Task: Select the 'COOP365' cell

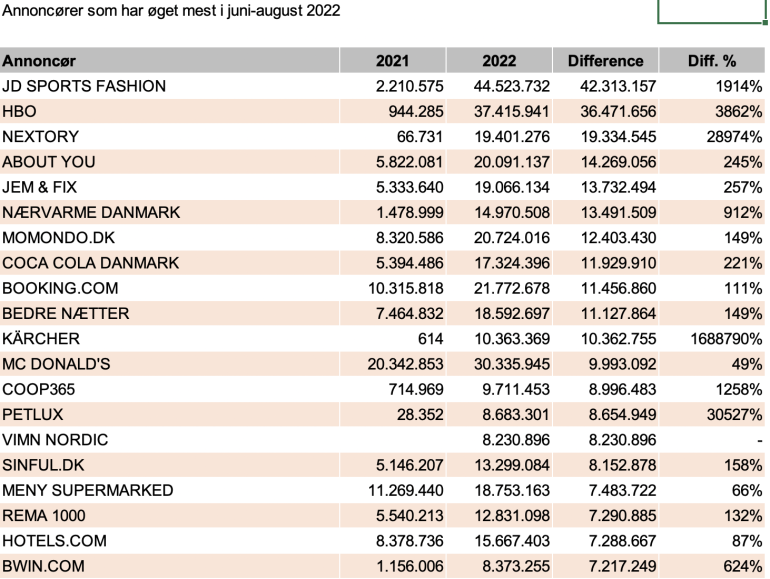Action: (x=169, y=389)
